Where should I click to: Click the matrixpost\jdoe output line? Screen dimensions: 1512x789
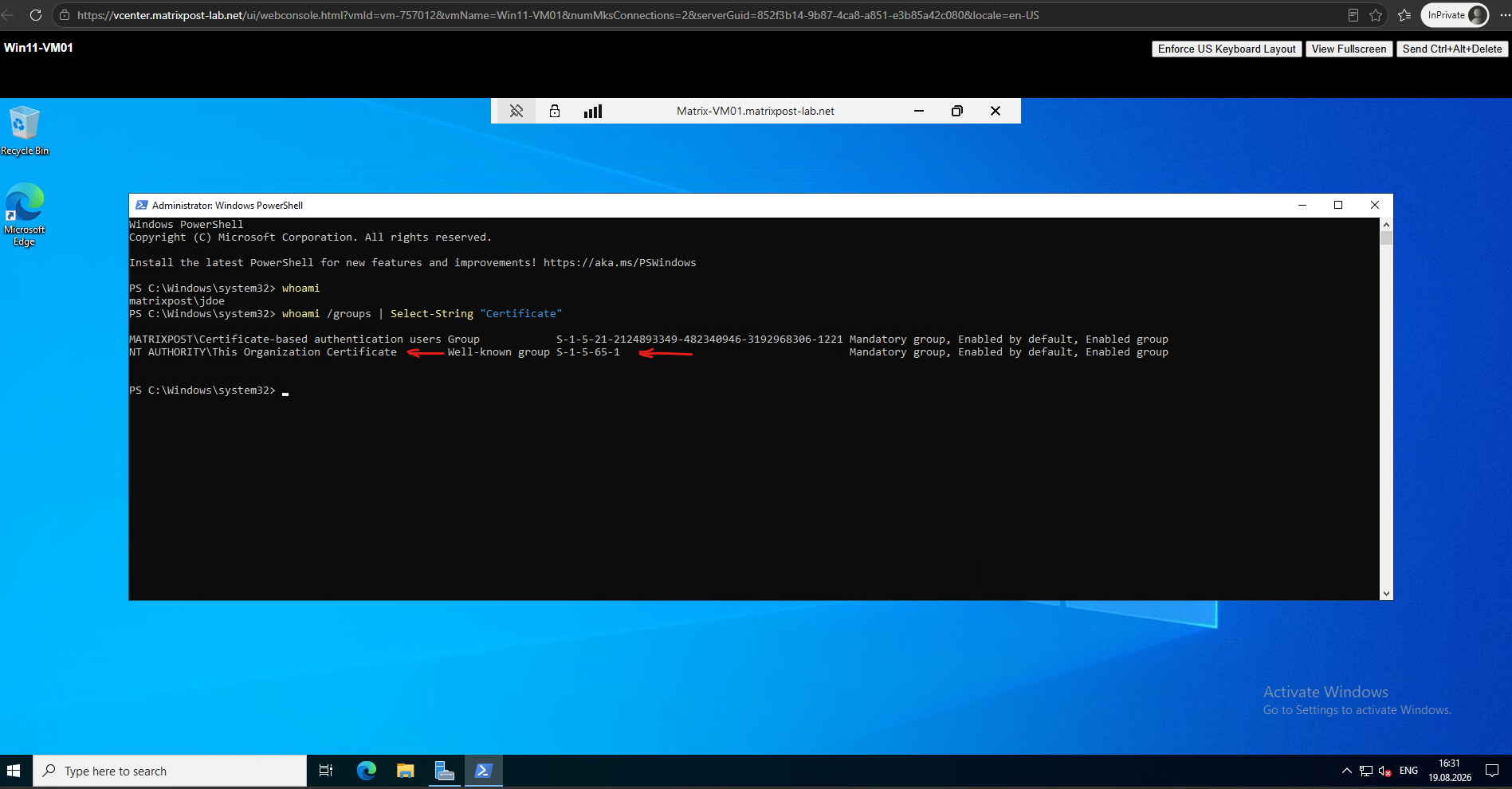point(177,300)
